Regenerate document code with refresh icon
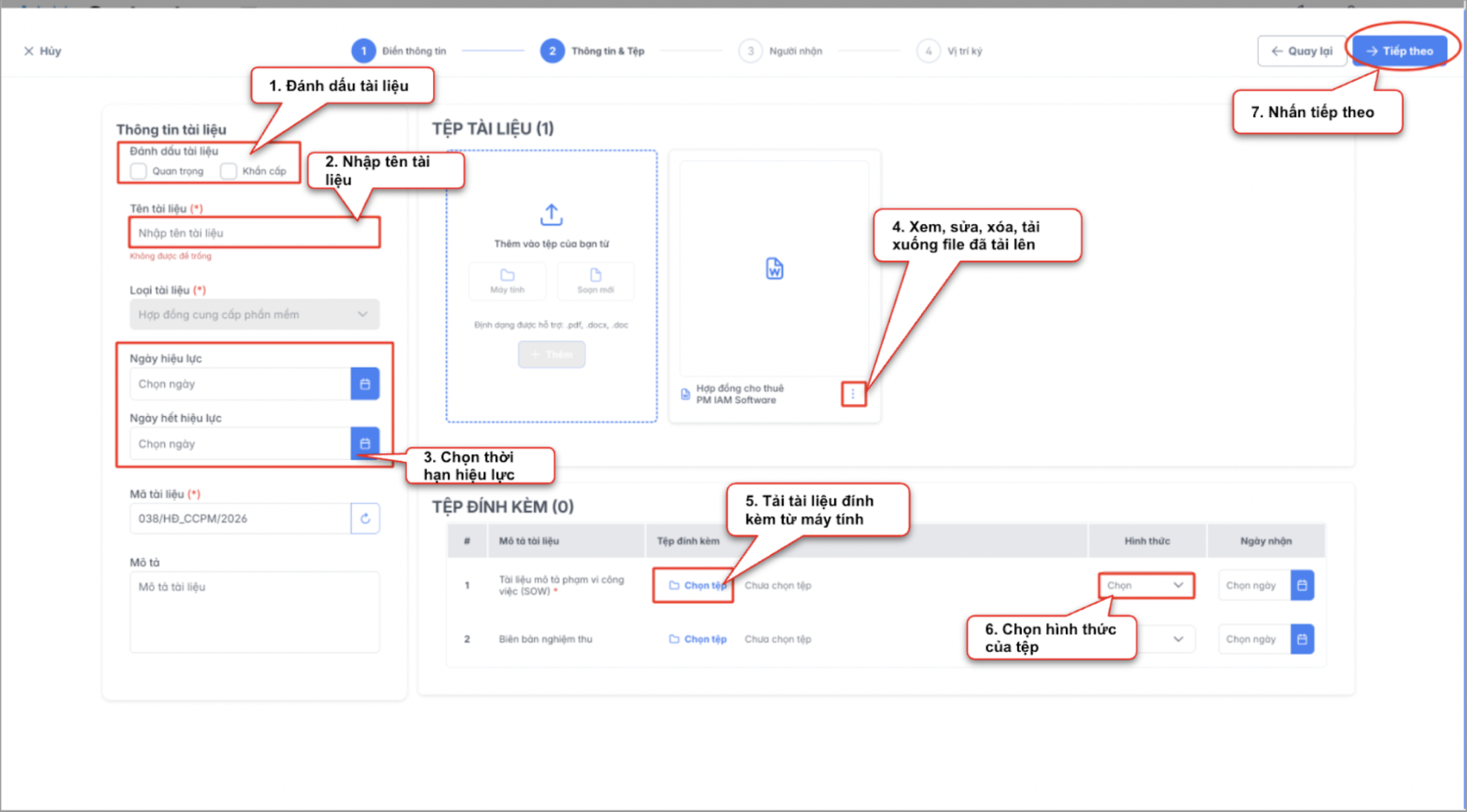 point(365,519)
